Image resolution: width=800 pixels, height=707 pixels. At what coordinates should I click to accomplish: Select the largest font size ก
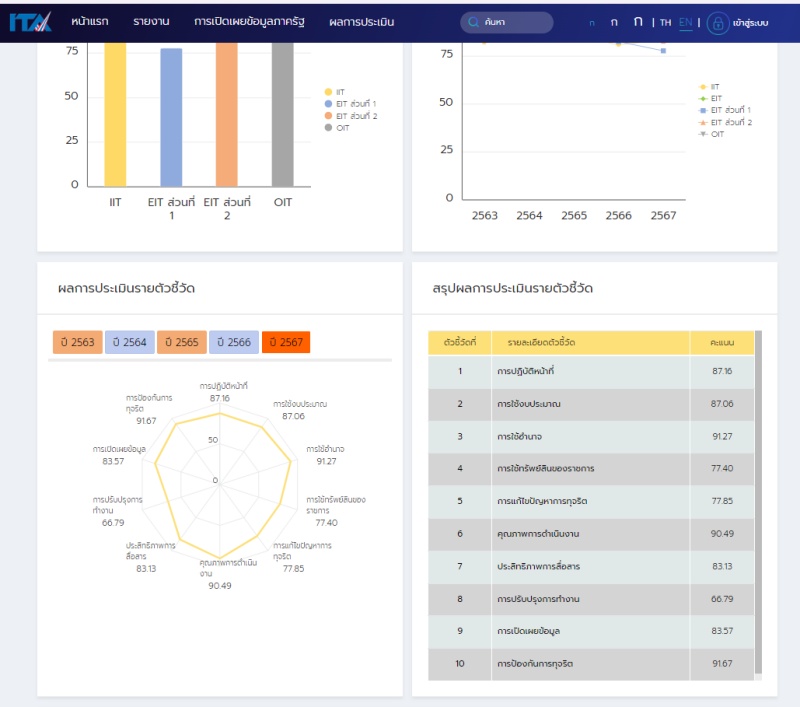(637, 21)
